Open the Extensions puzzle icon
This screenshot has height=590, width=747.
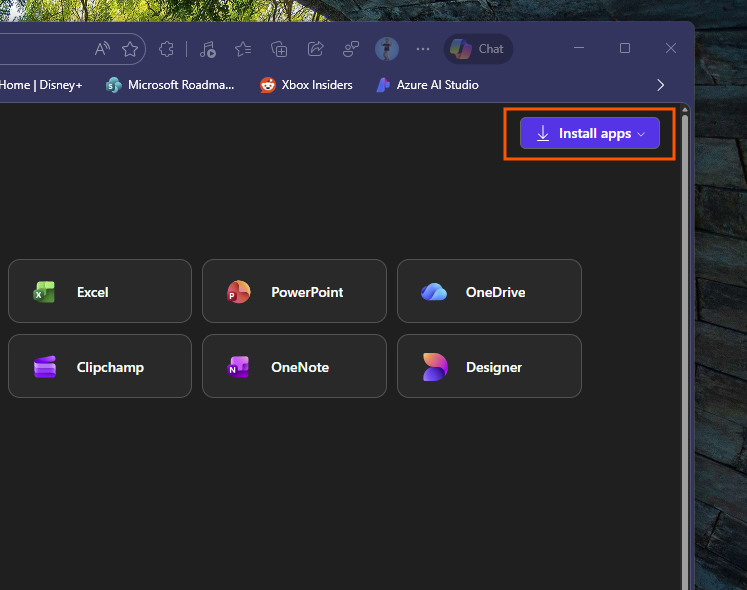(166, 49)
